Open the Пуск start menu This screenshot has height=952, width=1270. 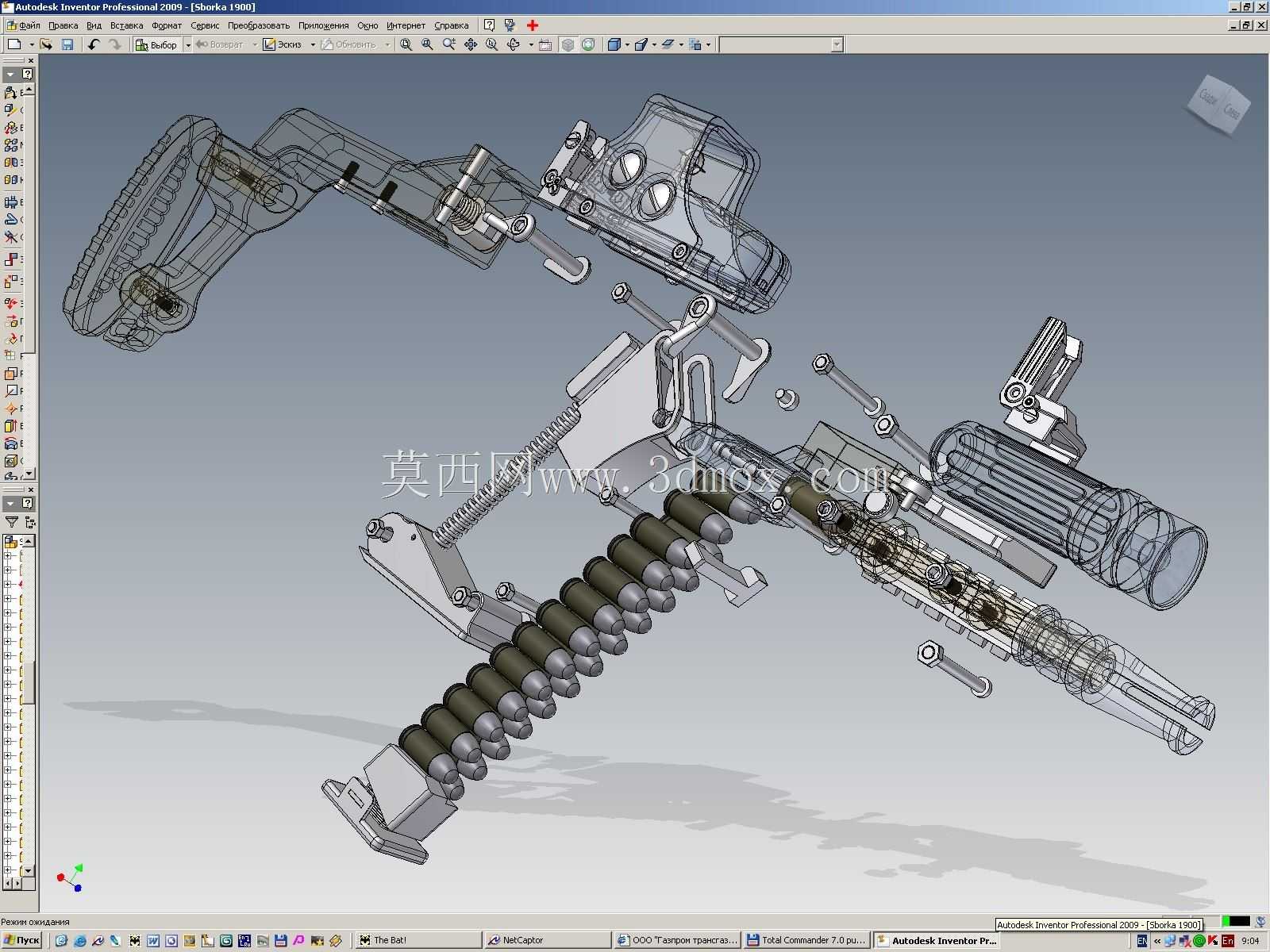(21, 940)
